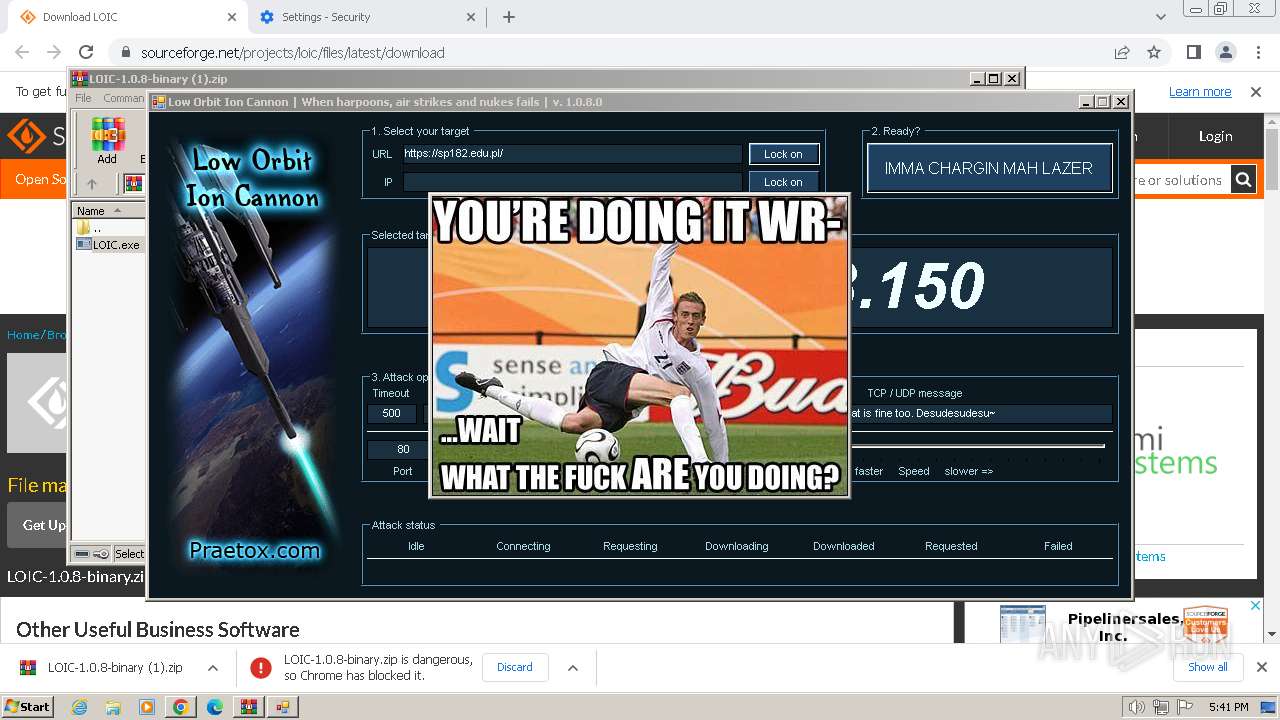Open the Chrome three-dot menu
The width and height of the screenshot is (1280, 720).
[x=1258, y=52]
